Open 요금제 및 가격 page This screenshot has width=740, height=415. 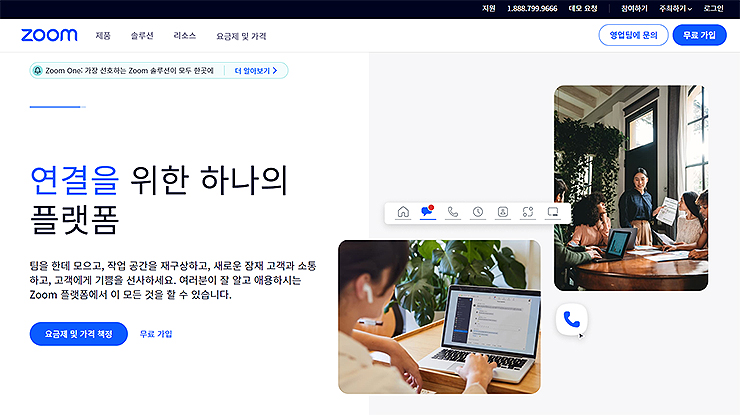click(241, 36)
